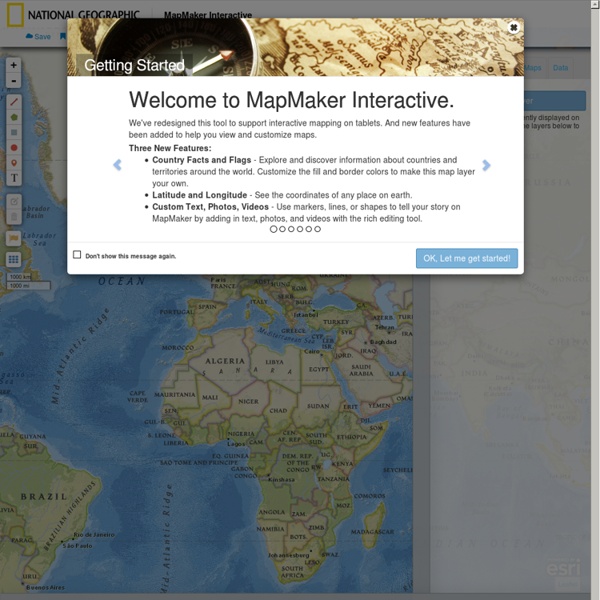Screen dimensions: 600x600
Task: Select the first slide indicator dot
Action: (x=273, y=229)
